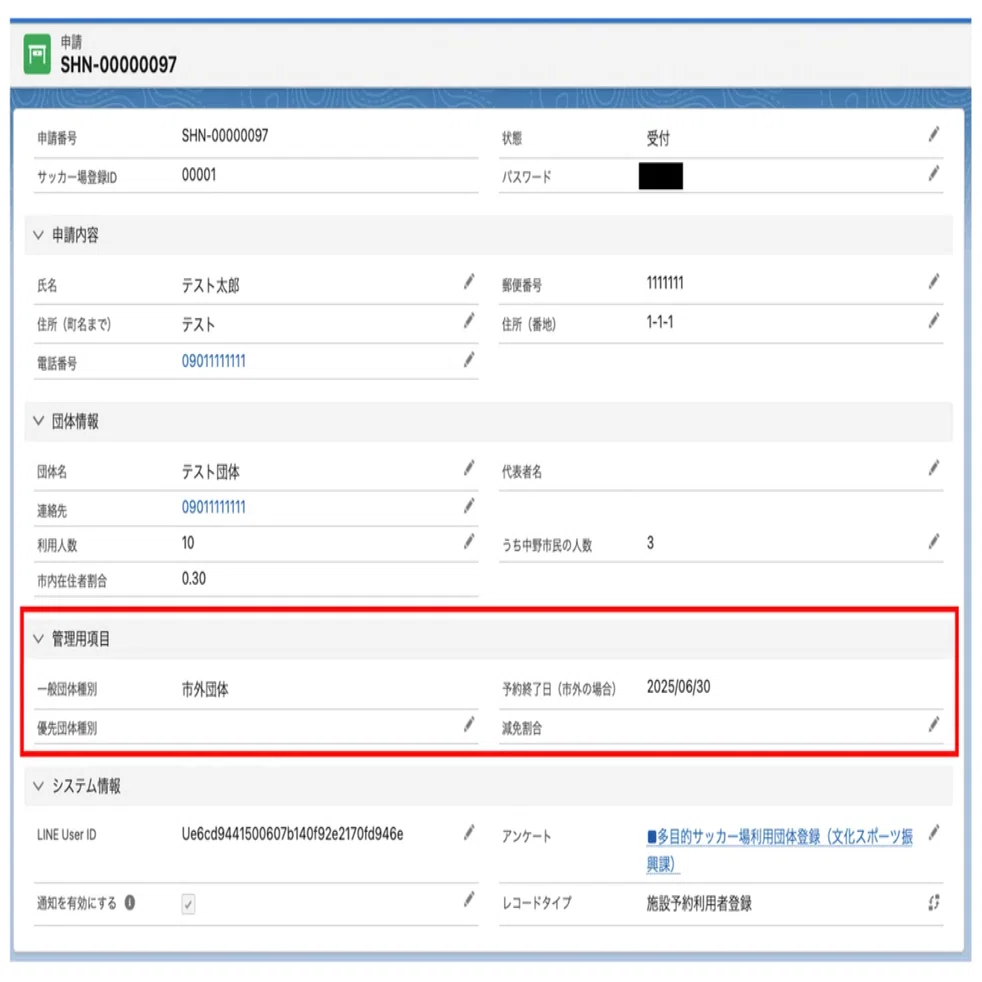The image size is (982, 982).
Task: Collapse the 団体情報 section
Action: [x=38, y=421]
